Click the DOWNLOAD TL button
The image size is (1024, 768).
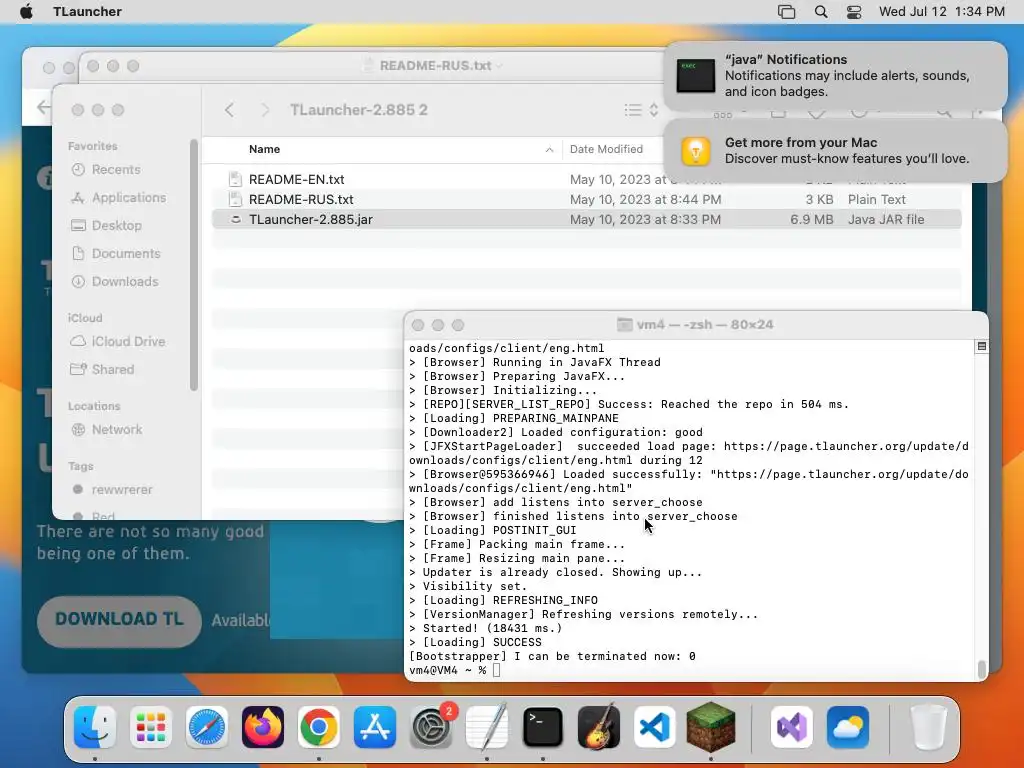click(x=119, y=620)
